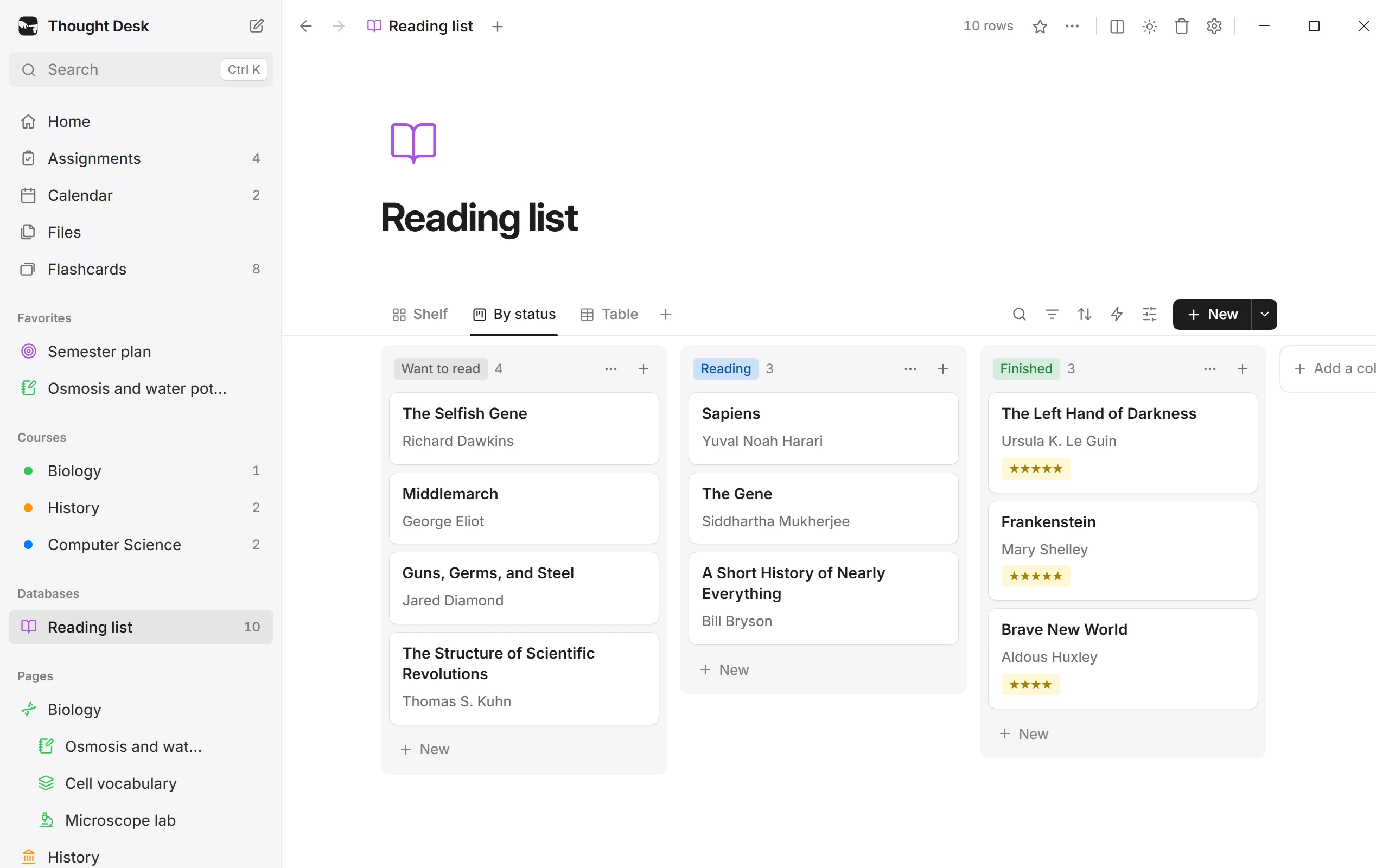Open Finished column options menu
1389x868 pixels.
(x=1209, y=368)
